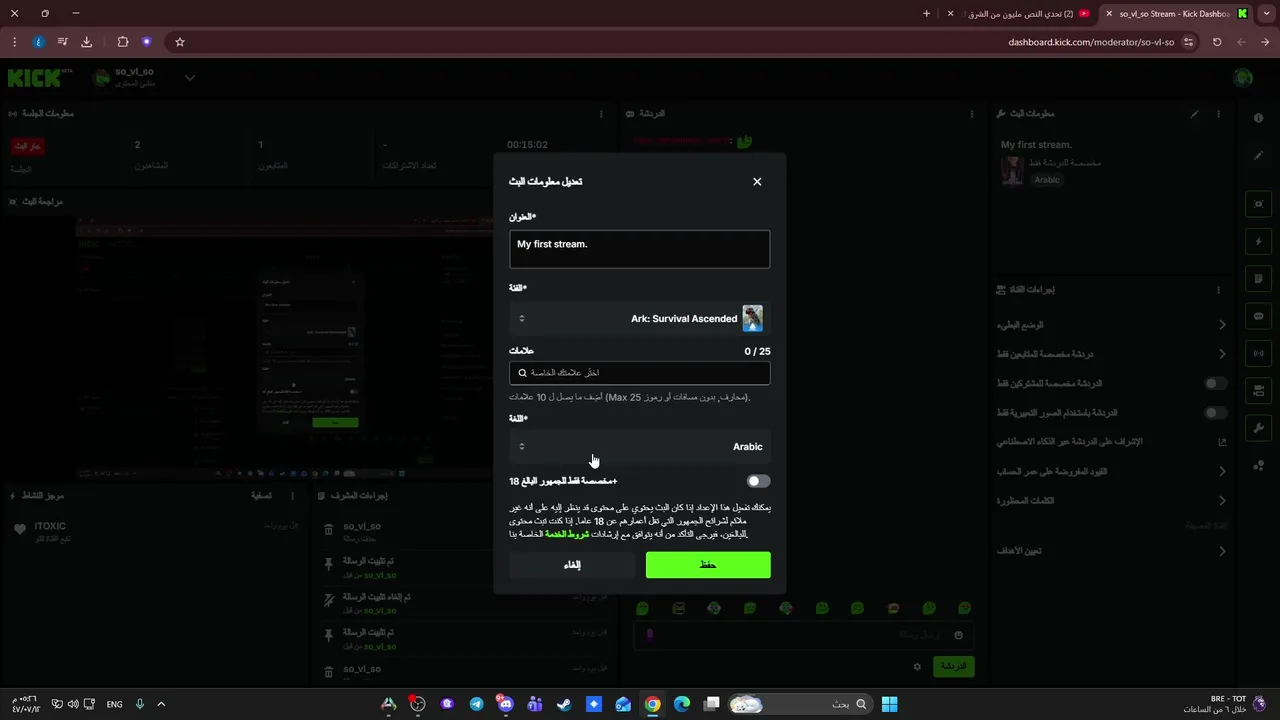Open the green terms of service link
The image size is (1280, 720).
[x=567, y=534]
